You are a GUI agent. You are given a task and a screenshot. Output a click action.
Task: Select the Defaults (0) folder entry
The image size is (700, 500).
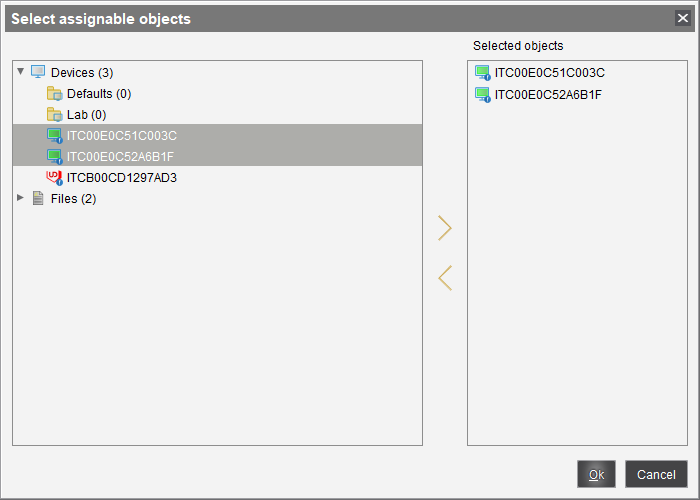click(99, 93)
